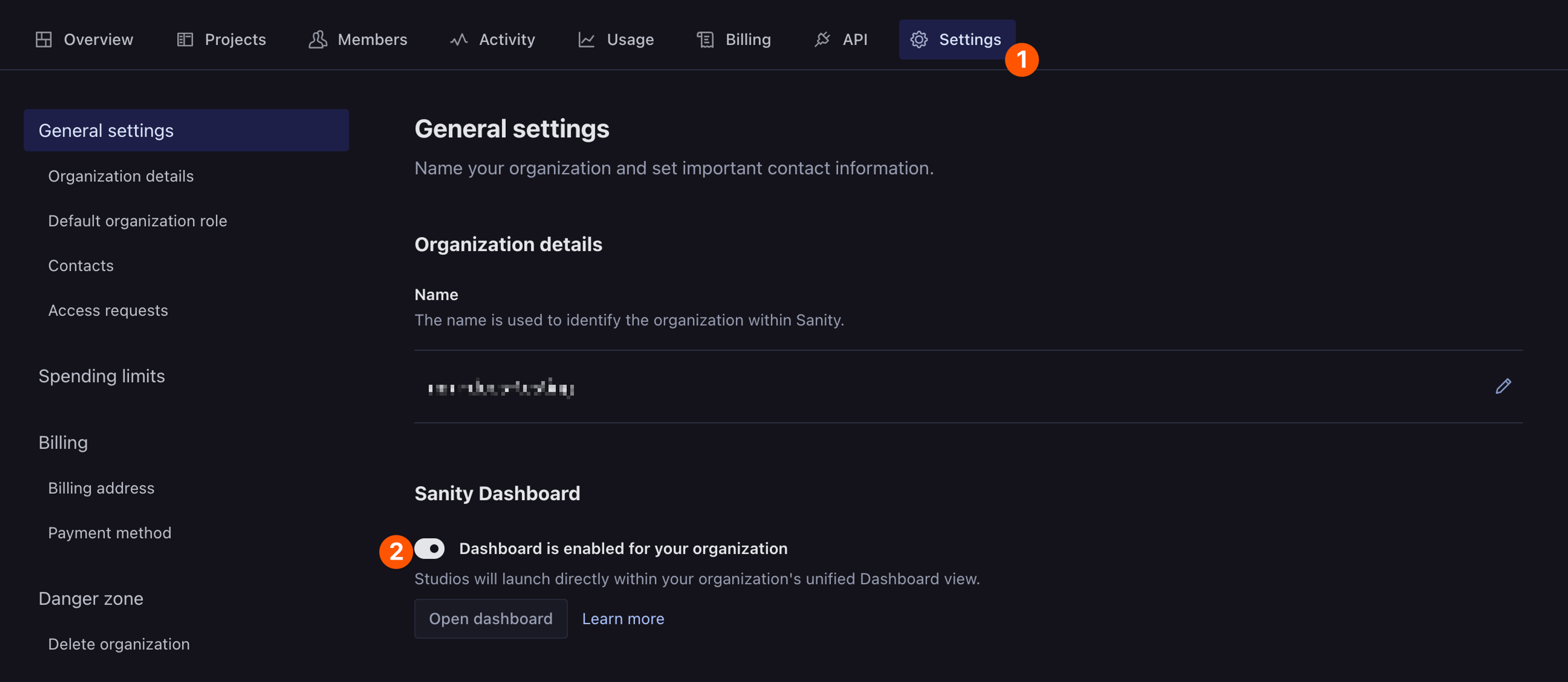The image size is (1568, 682).
Task: Click the Settings gear icon
Action: coord(918,40)
